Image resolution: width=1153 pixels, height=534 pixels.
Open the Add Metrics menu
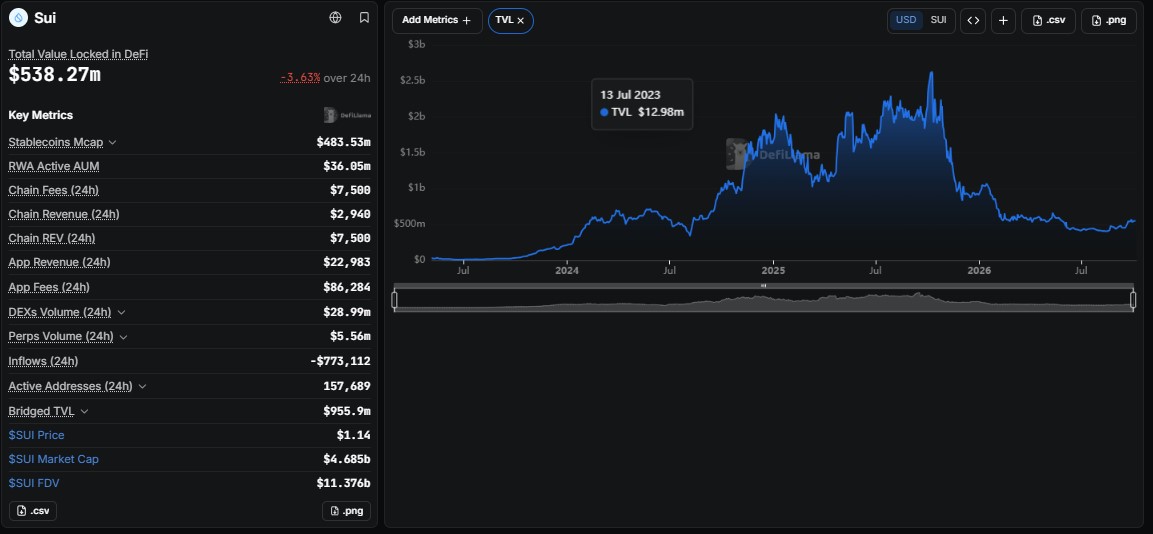pyautogui.click(x=437, y=21)
